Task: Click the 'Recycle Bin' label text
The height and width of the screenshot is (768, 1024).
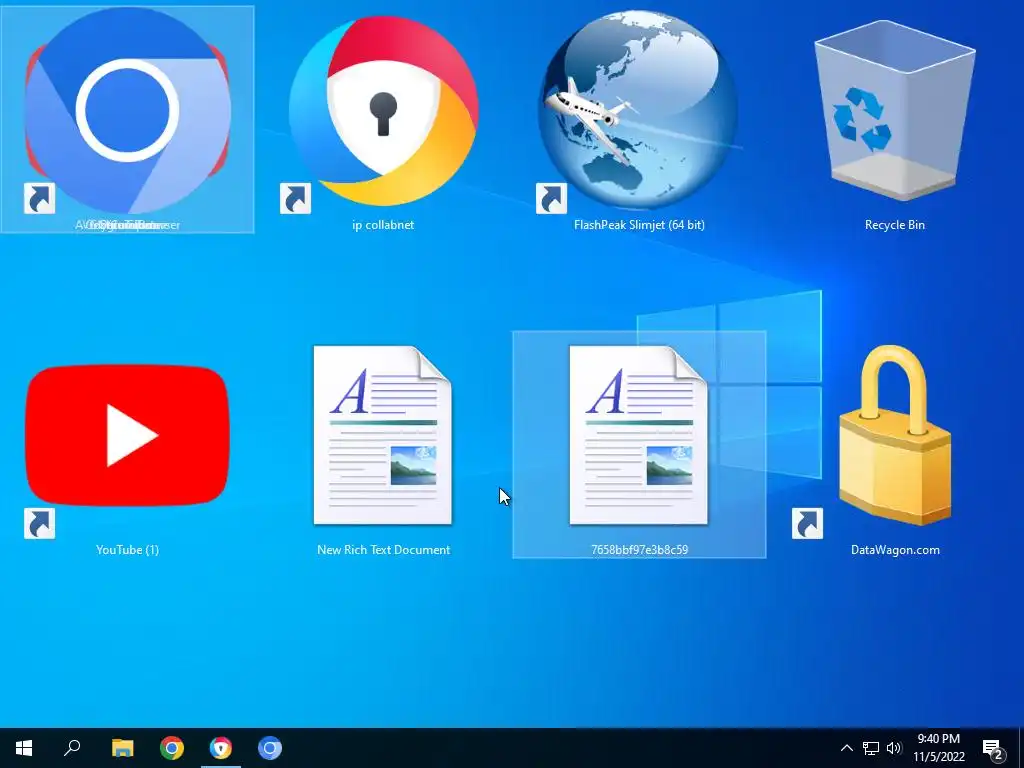Action: (x=895, y=225)
